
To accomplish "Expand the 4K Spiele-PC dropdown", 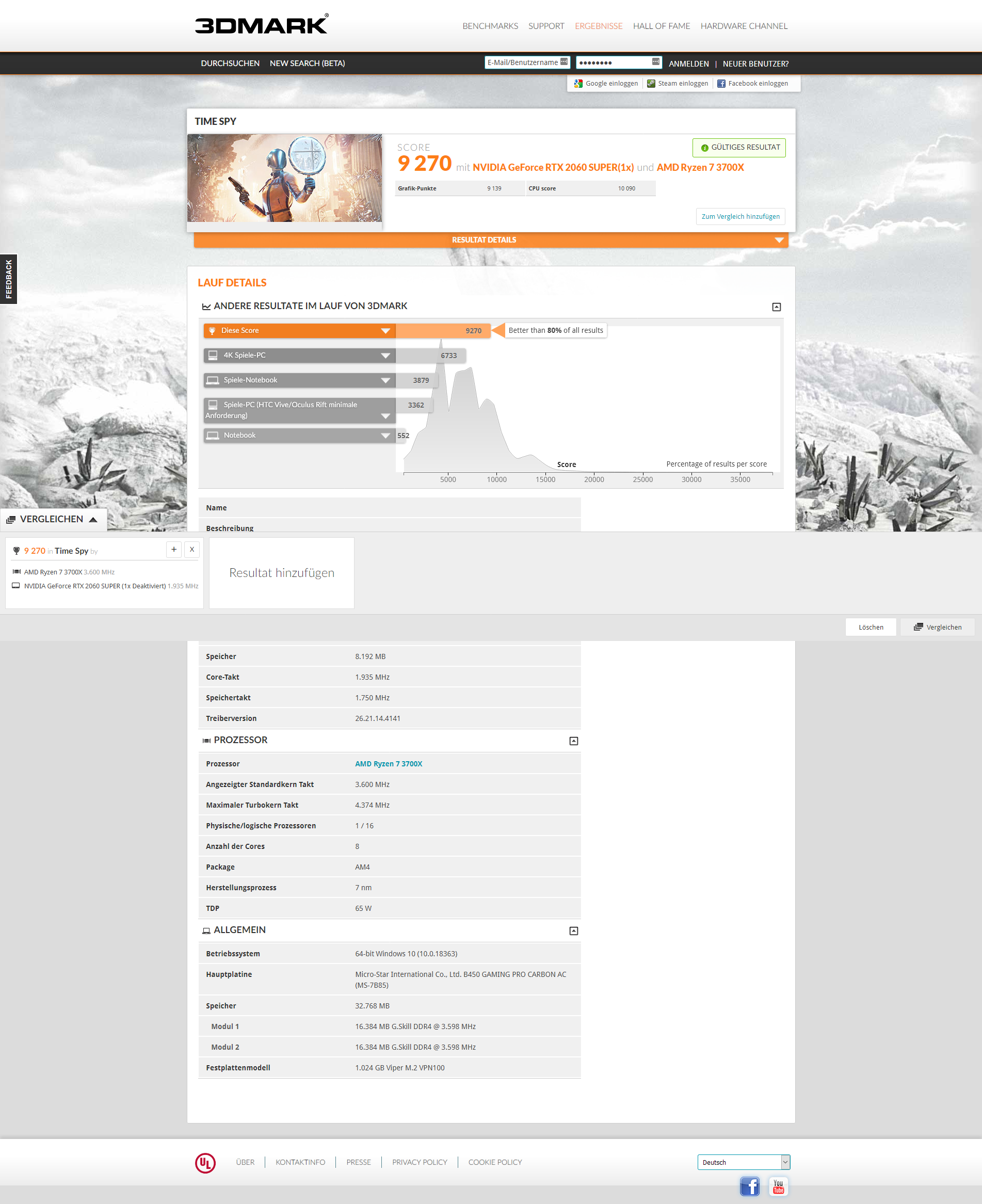I will coord(385,355).
